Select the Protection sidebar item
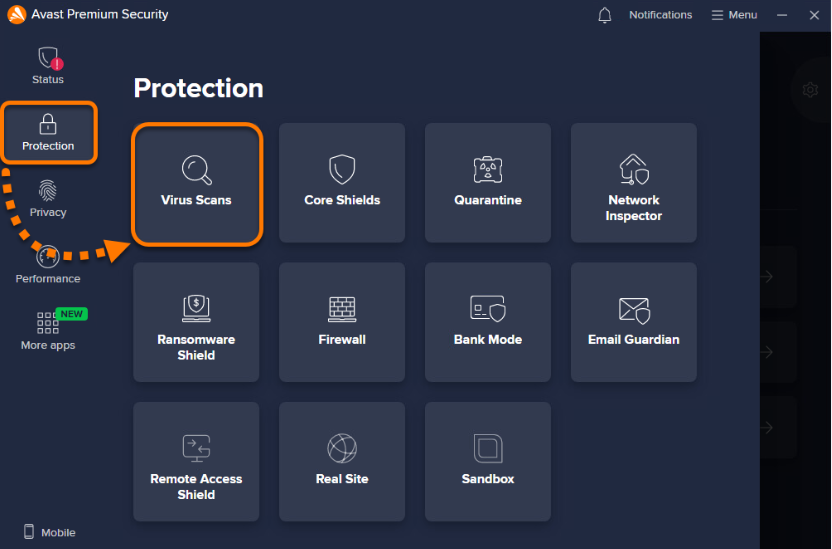 [48, 132]
